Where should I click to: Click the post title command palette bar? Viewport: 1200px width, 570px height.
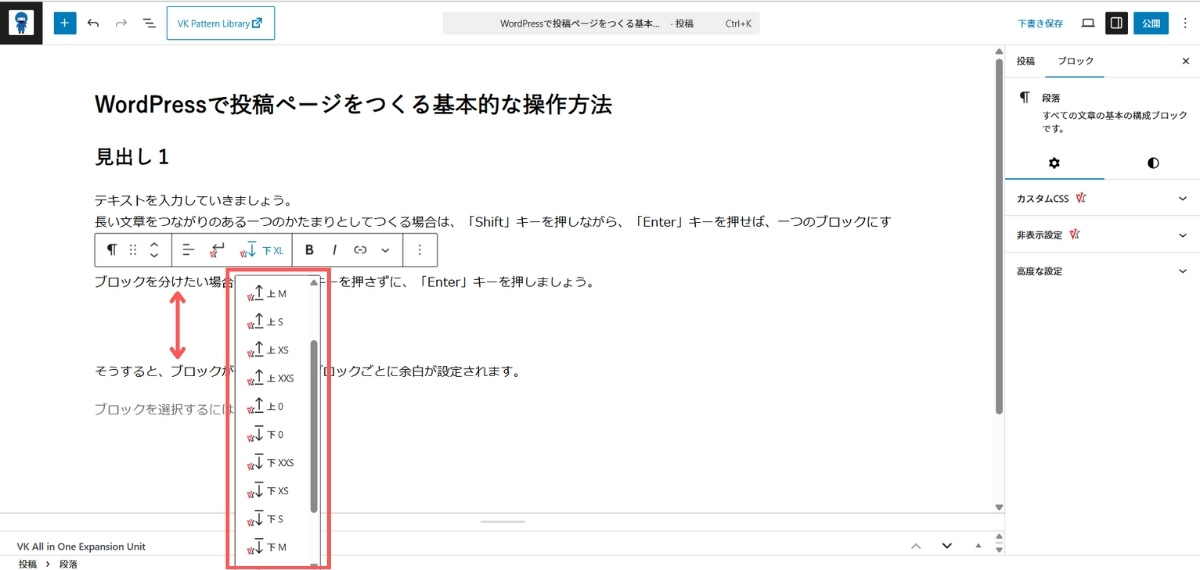click(601, 22)
